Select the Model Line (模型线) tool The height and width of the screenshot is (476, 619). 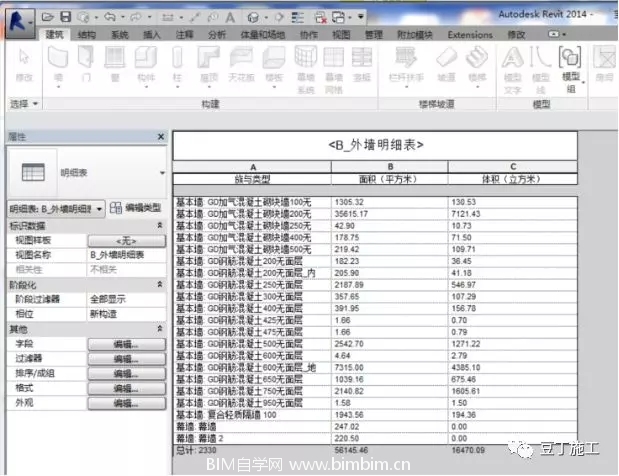pyautogui.click(x=540, y=69)
